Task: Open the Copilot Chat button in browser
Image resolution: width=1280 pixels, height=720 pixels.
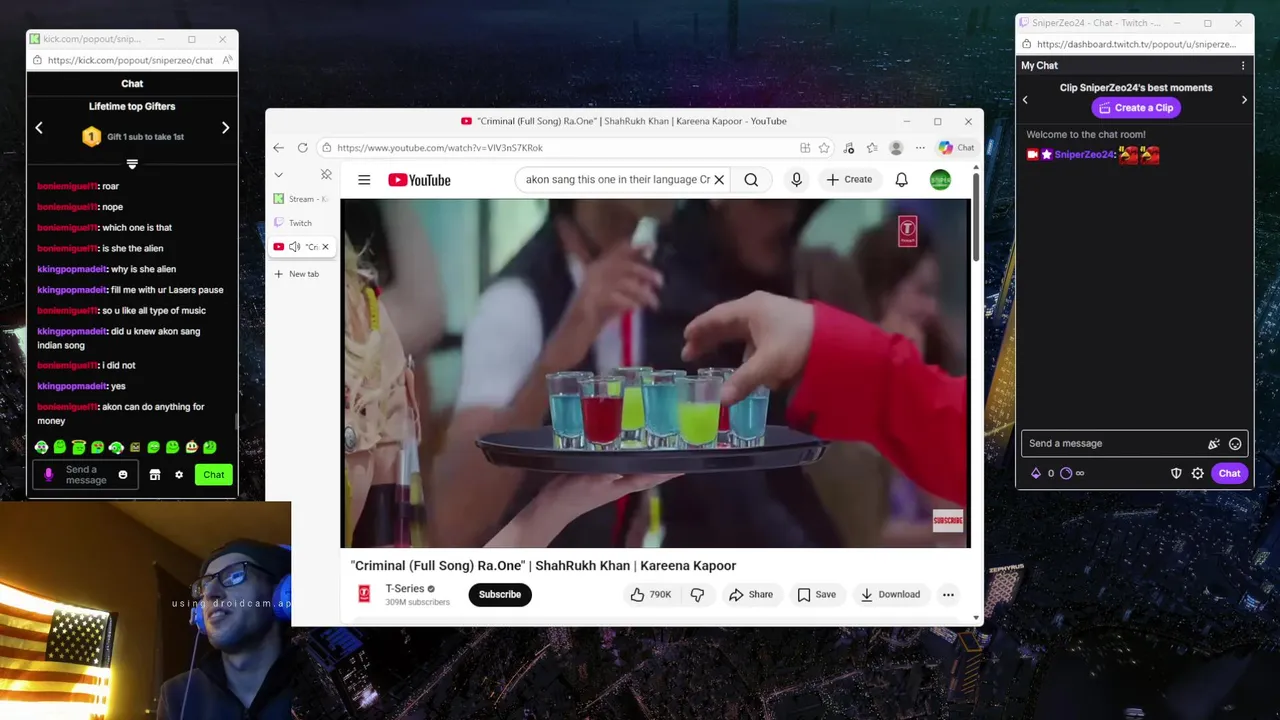Action: pyautogui.click(x=957, y=148)
